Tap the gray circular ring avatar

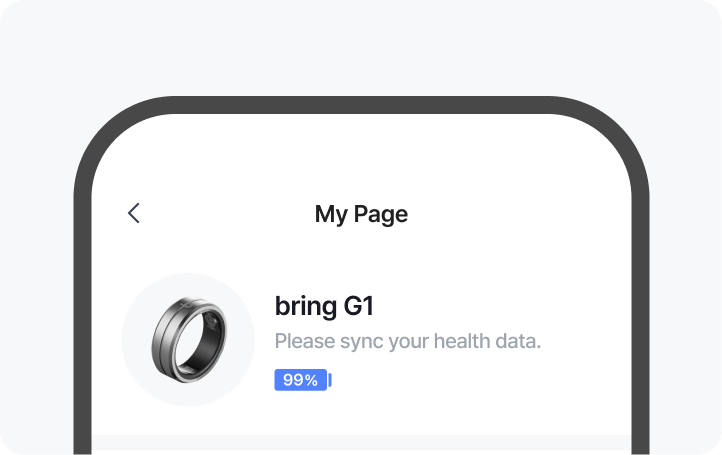(x=188, y=340)
